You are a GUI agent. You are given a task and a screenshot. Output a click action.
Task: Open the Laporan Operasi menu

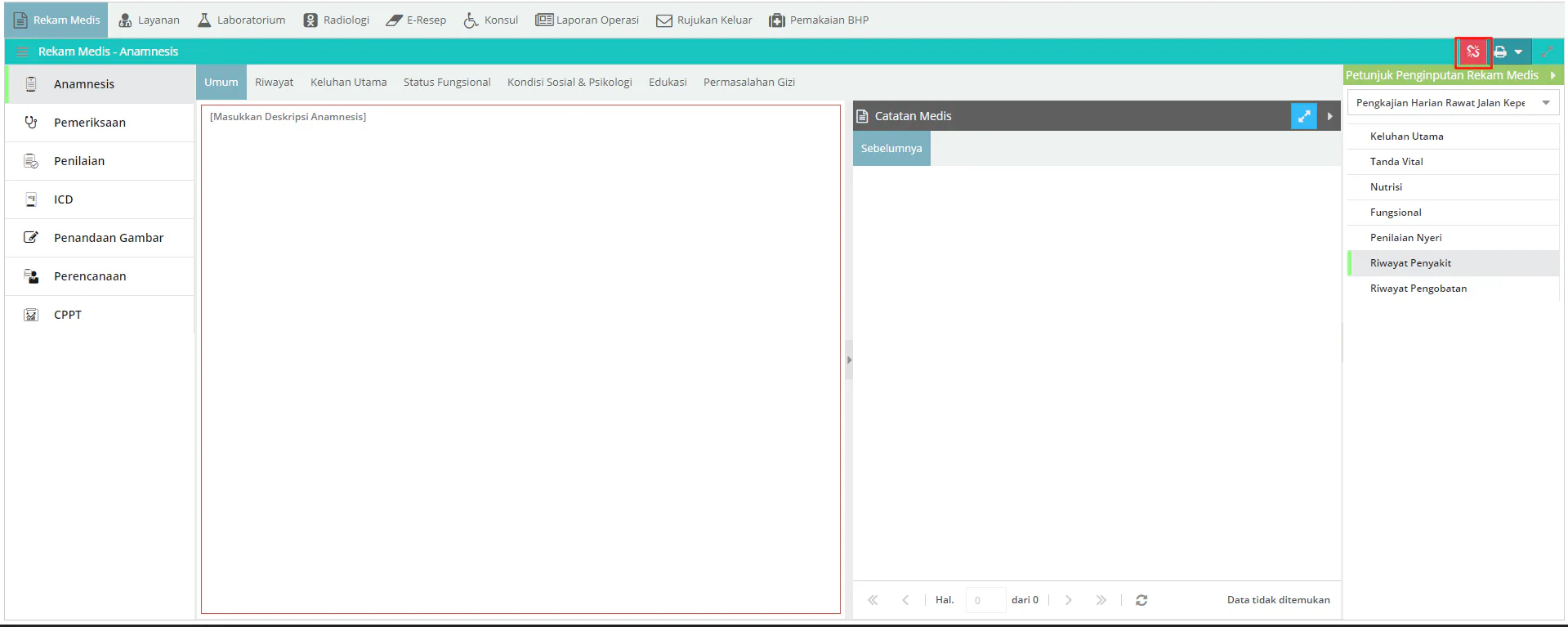tap(587, 20)
